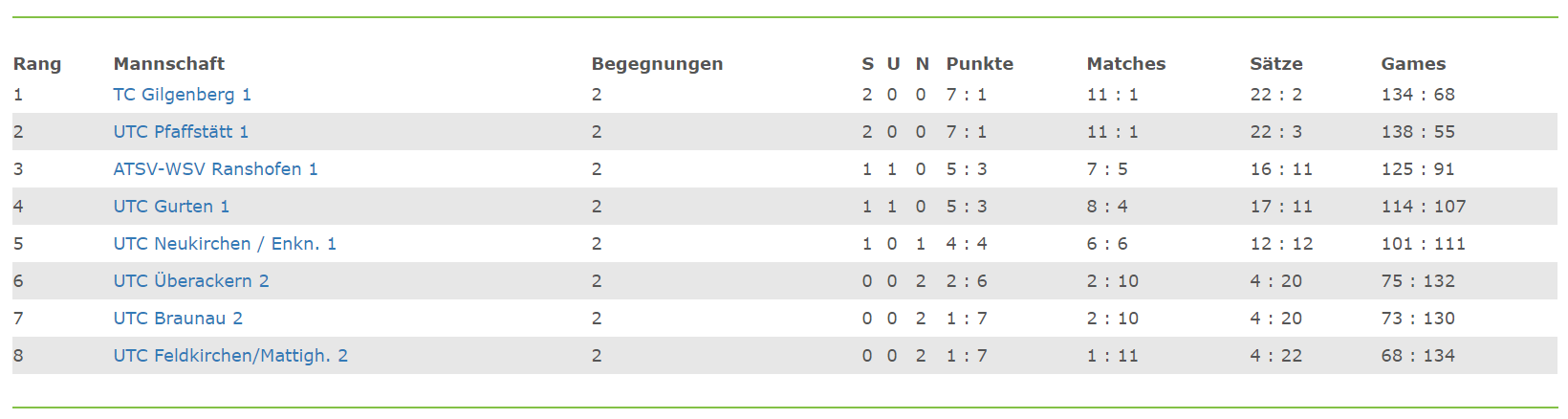Select the 1 : 11 matches cell
The height and width of the screenshot is (419, 1568).
tap(1112, 356)
